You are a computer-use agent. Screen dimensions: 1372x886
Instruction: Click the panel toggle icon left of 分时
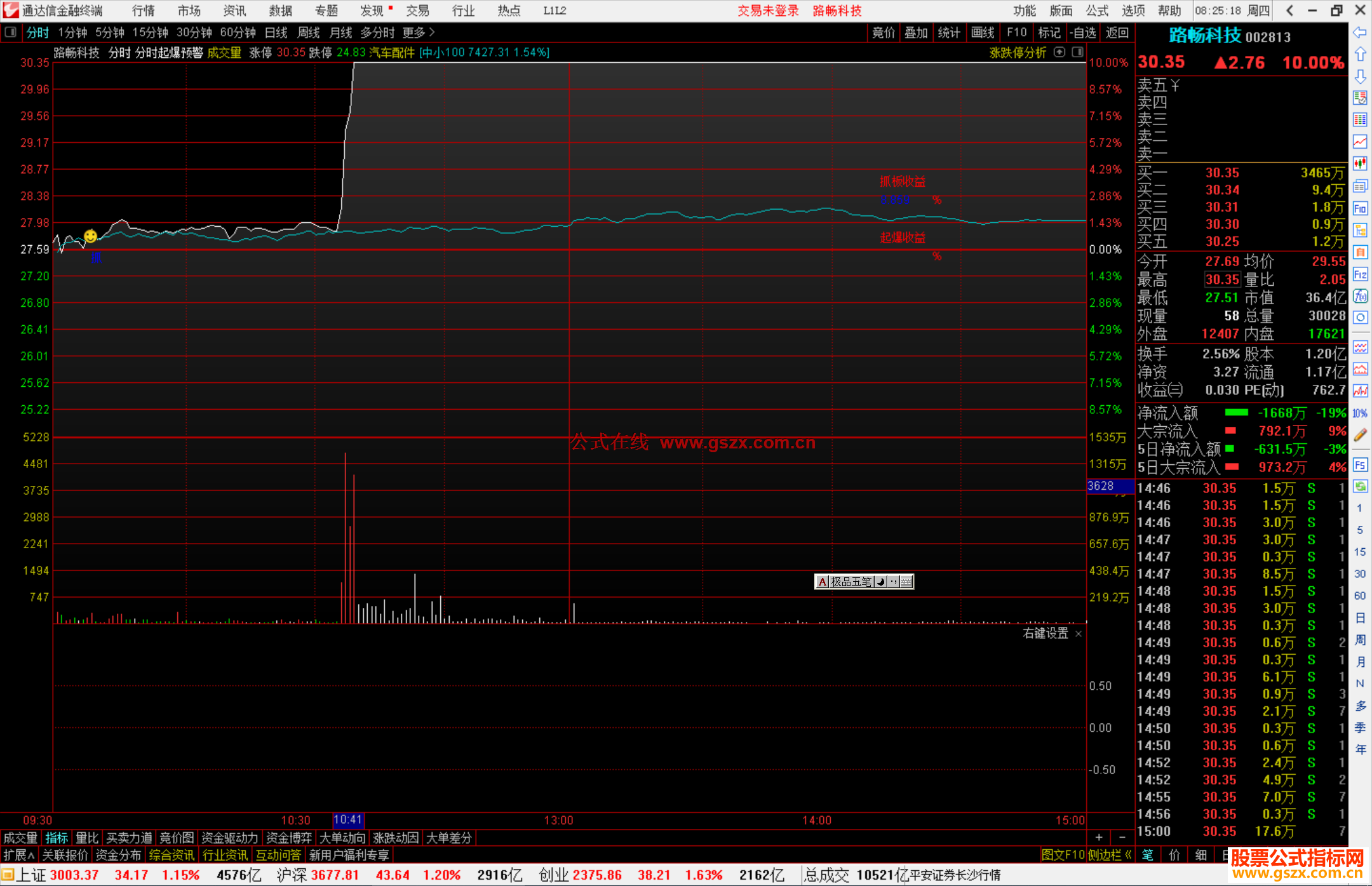click(10, 32)
